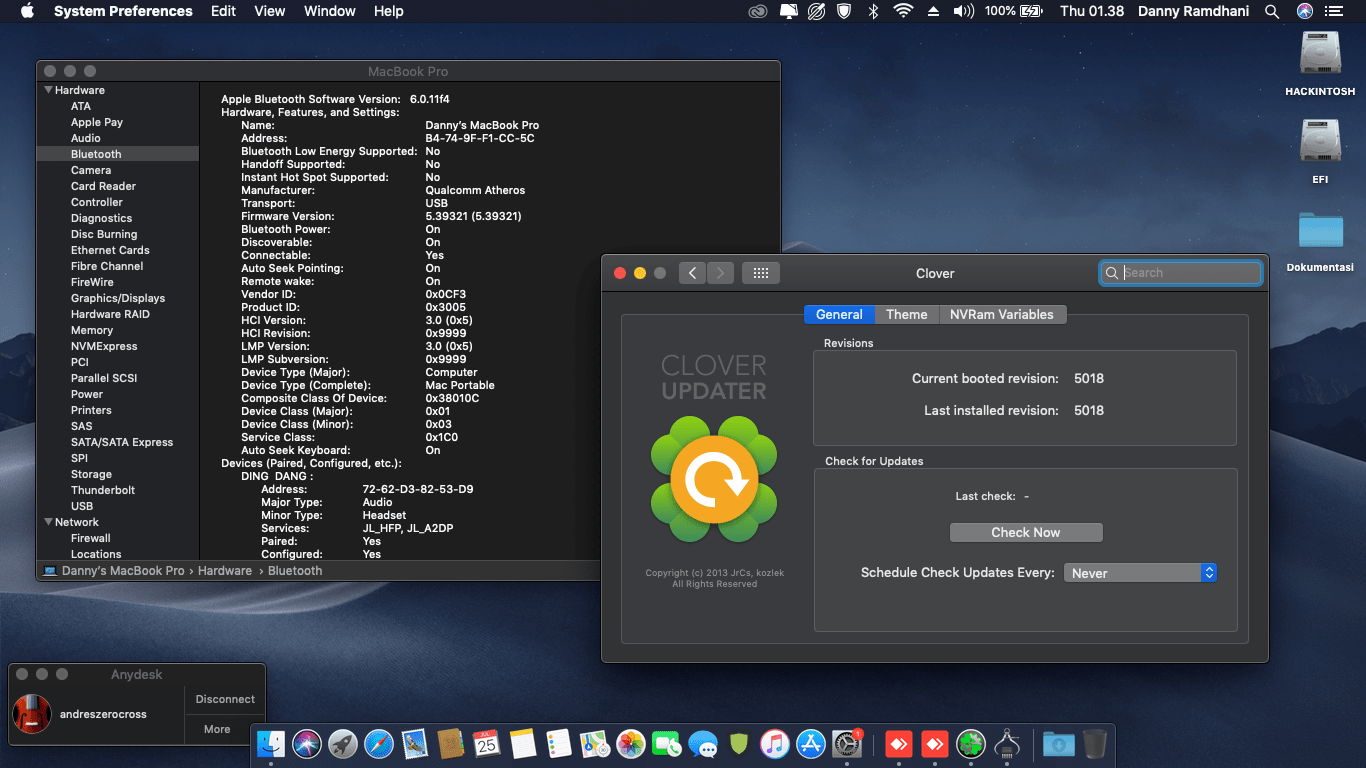Open Notification Center list icon
This screenshot has height=768, width=1366.
click(1334, 11)
